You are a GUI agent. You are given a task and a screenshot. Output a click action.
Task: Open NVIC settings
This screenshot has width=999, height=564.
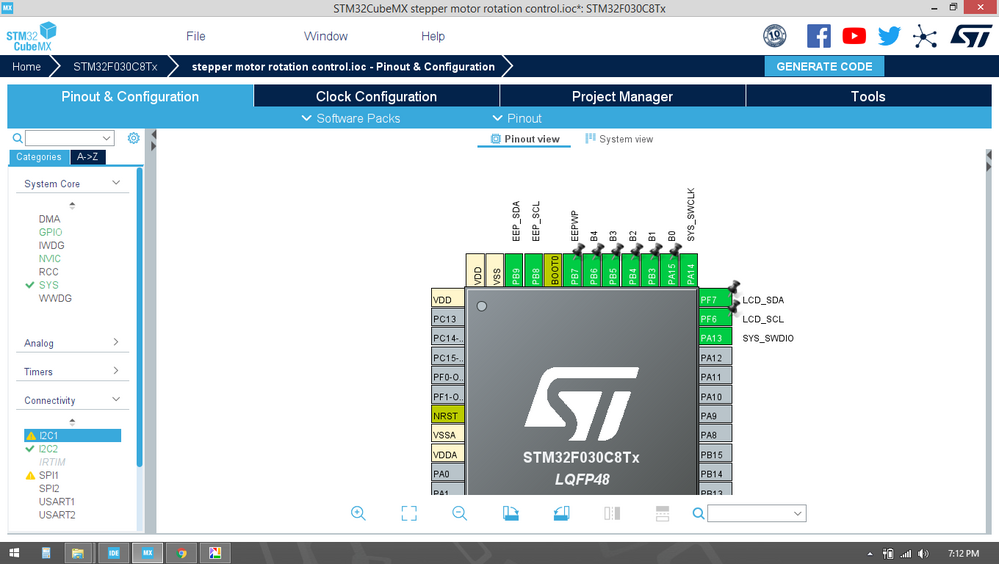(50, 259)
